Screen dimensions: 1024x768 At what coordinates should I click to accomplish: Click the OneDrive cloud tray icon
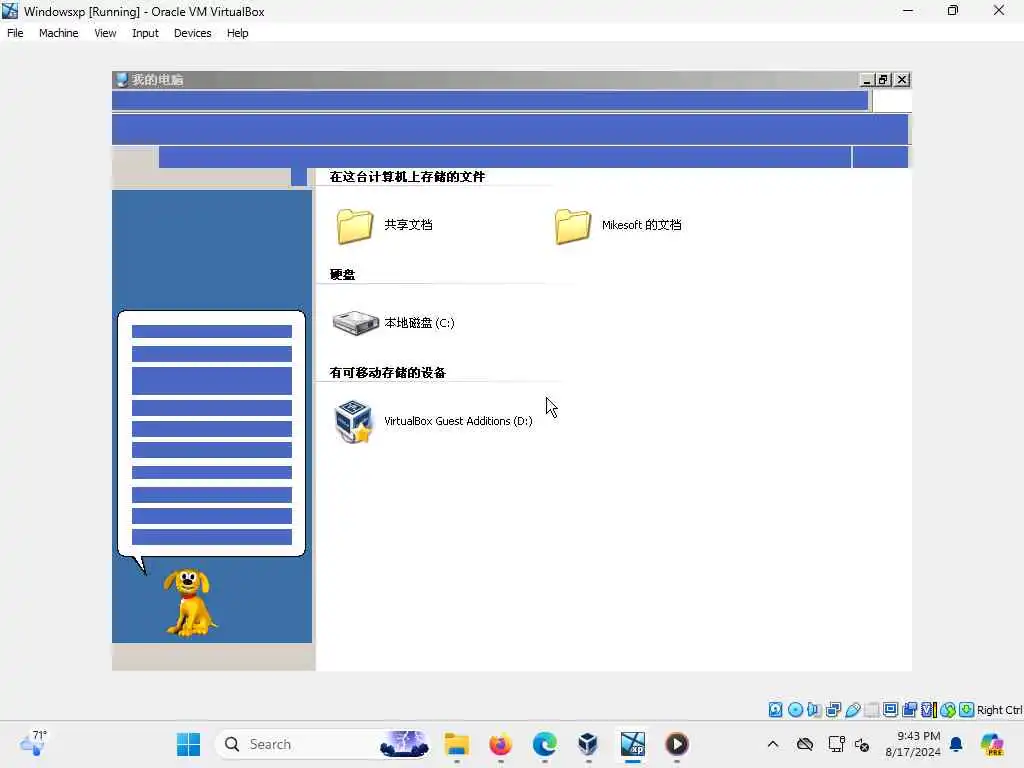coord(805,744)
